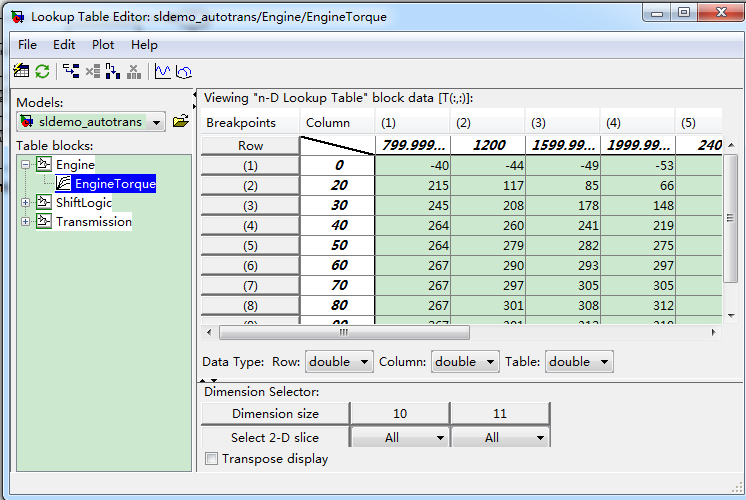Open the Help menu

[x=144, y=45]
